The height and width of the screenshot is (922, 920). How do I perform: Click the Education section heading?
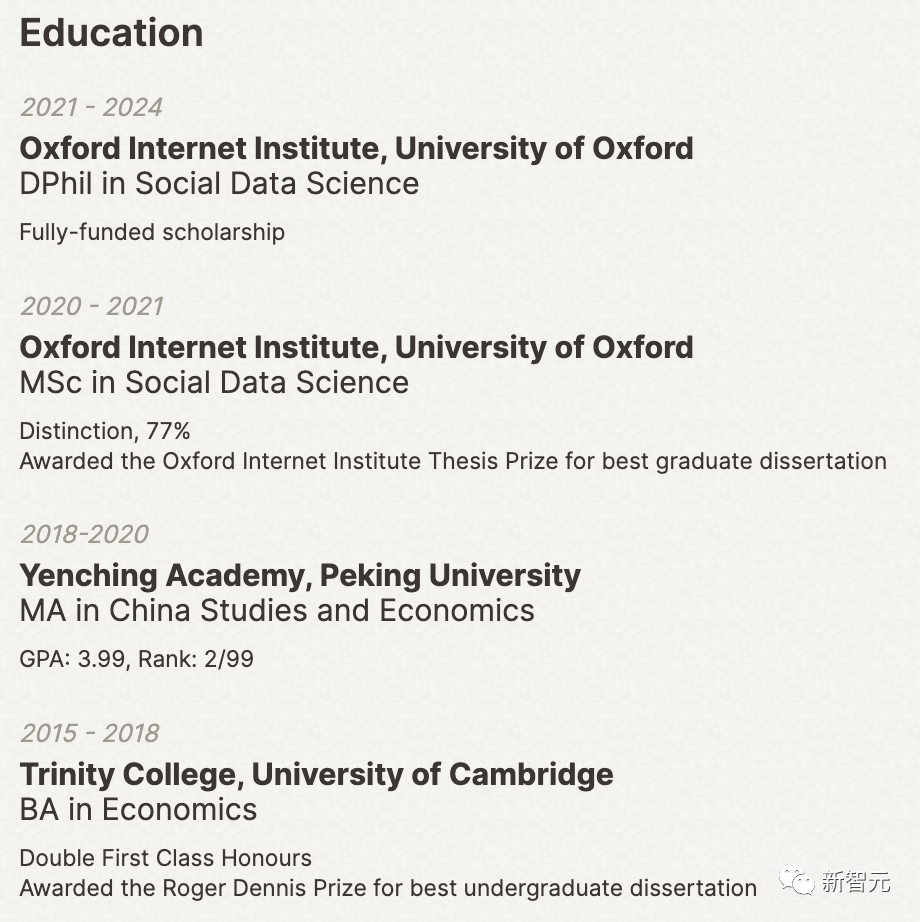point(111,33)
